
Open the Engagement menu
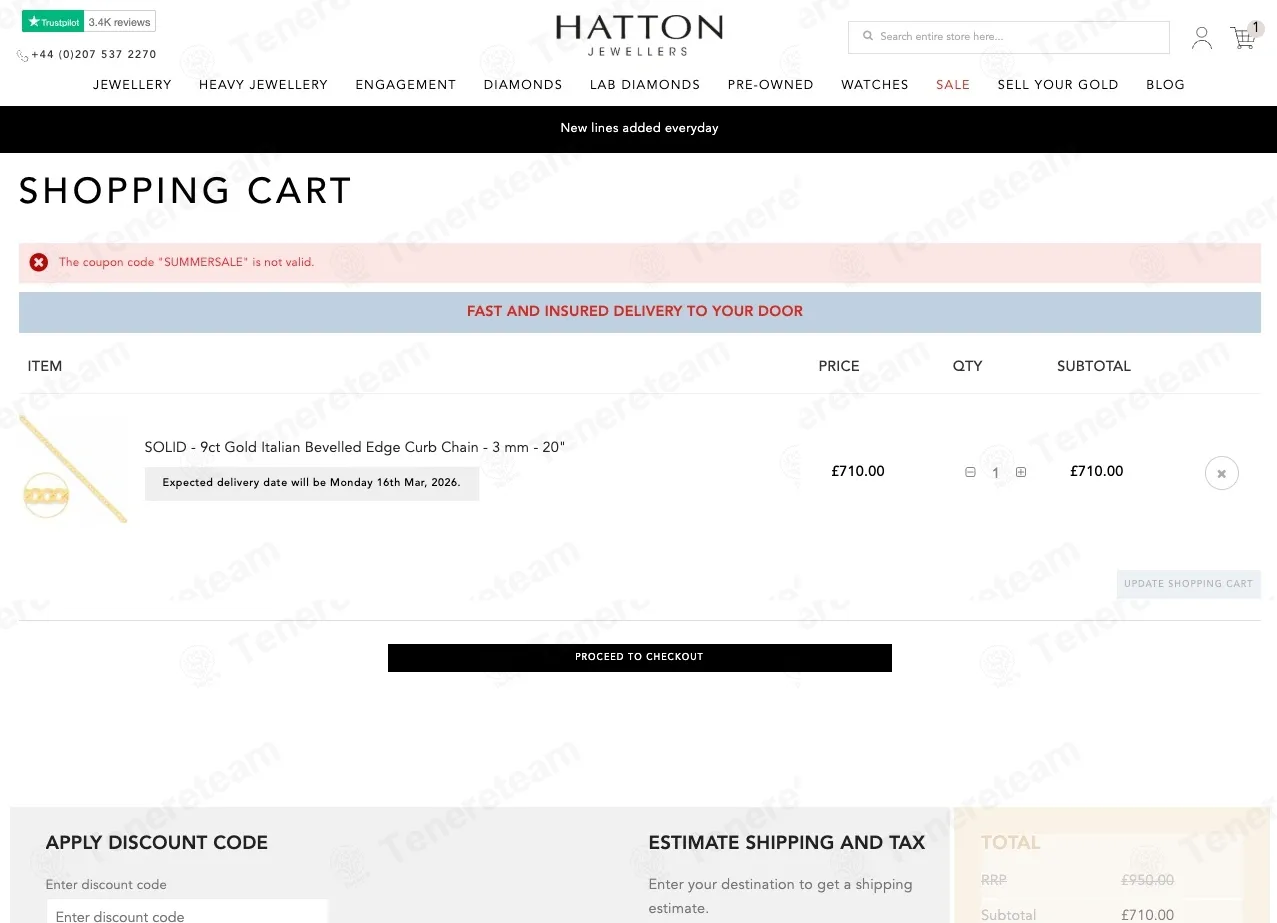(406, 85)
